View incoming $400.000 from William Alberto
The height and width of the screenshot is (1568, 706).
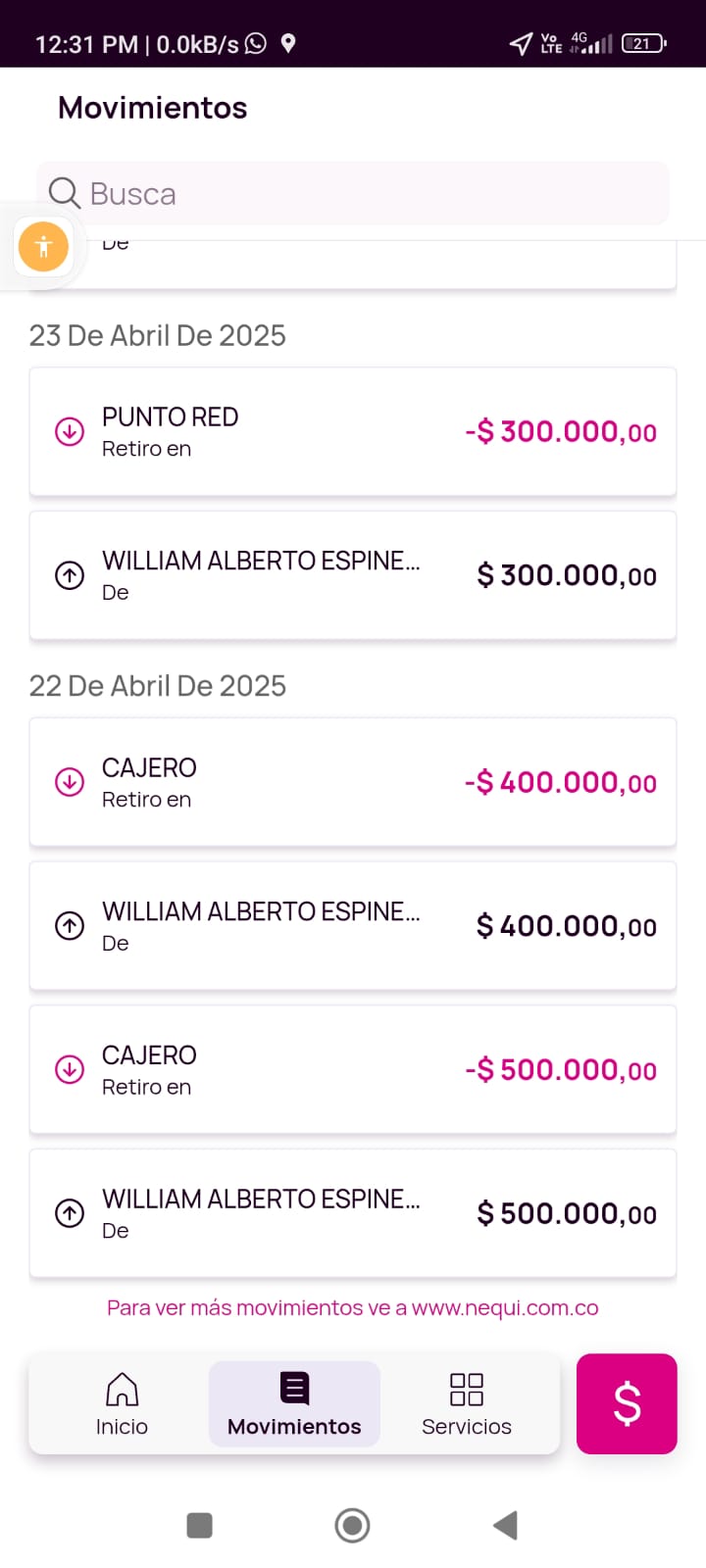(353, 926)
